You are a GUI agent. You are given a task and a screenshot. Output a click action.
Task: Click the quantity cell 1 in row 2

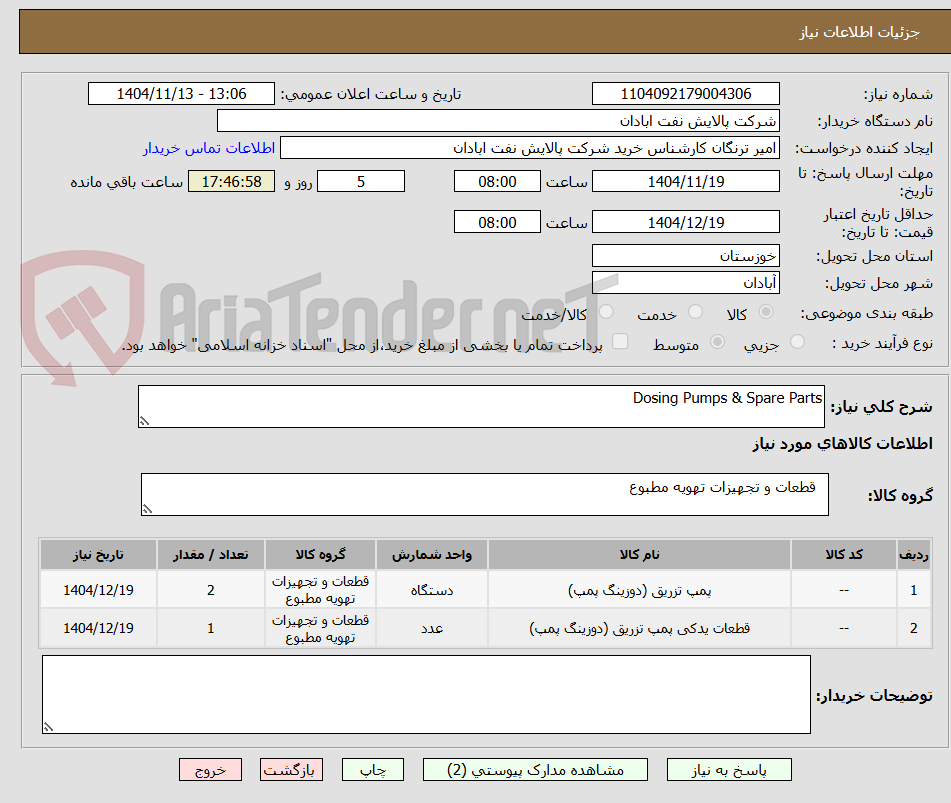[x=210, y=628]
